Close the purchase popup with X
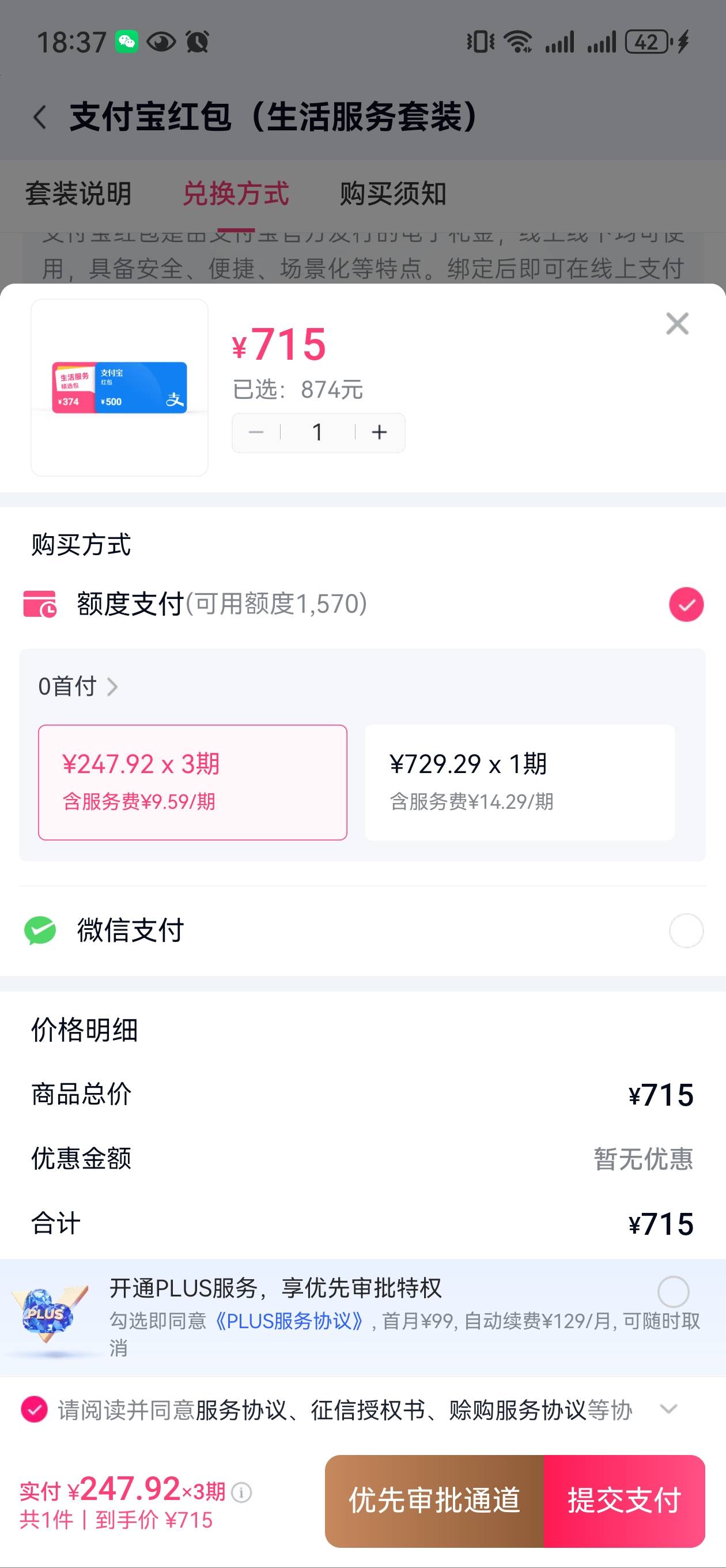The image size is (726, 1568). pos(676,324)
